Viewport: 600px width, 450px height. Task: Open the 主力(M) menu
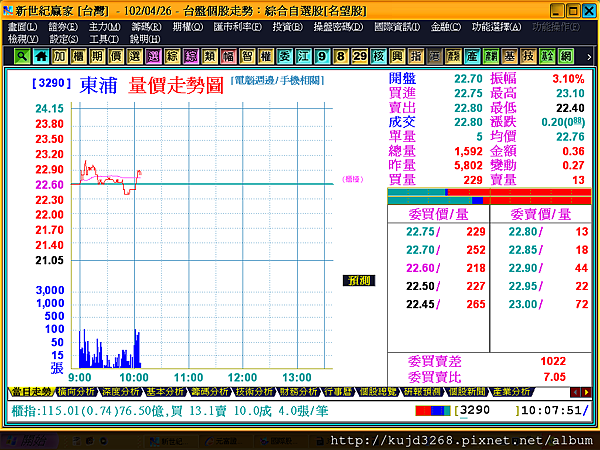104,27
